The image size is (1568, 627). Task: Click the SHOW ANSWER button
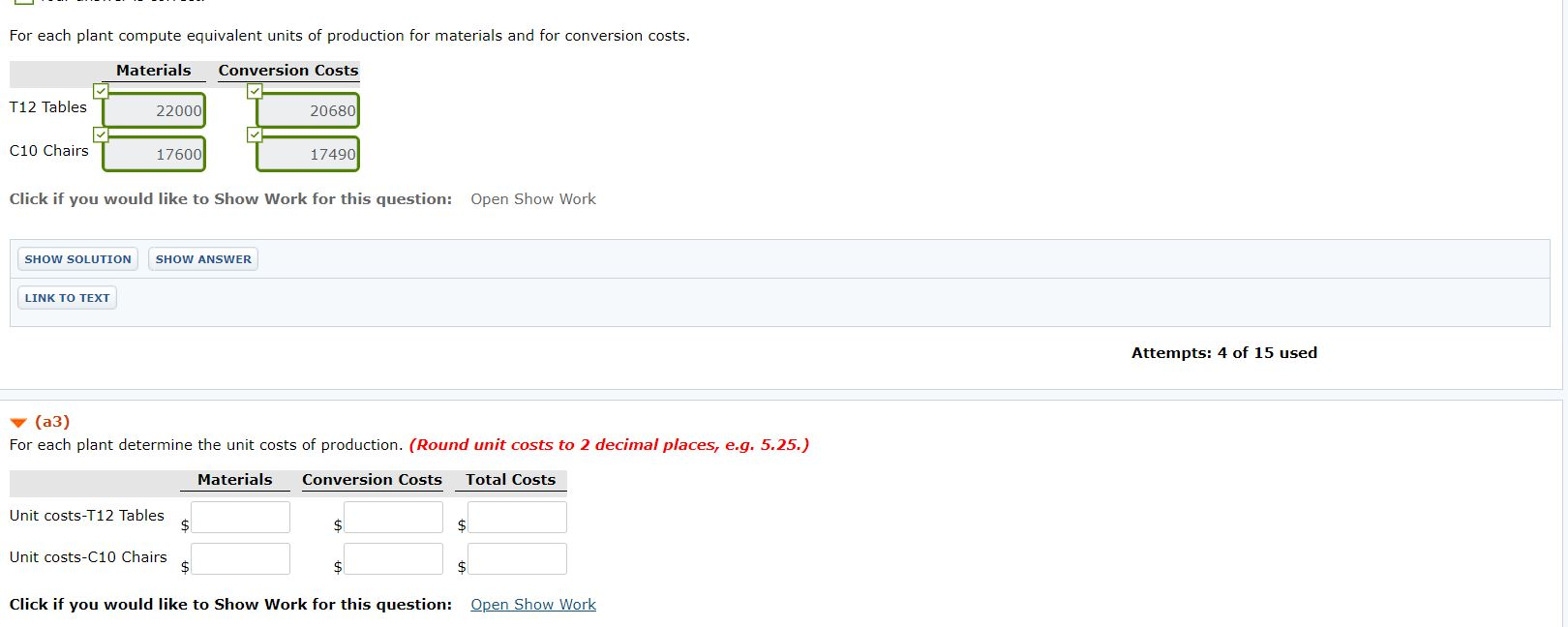[202, 258]
